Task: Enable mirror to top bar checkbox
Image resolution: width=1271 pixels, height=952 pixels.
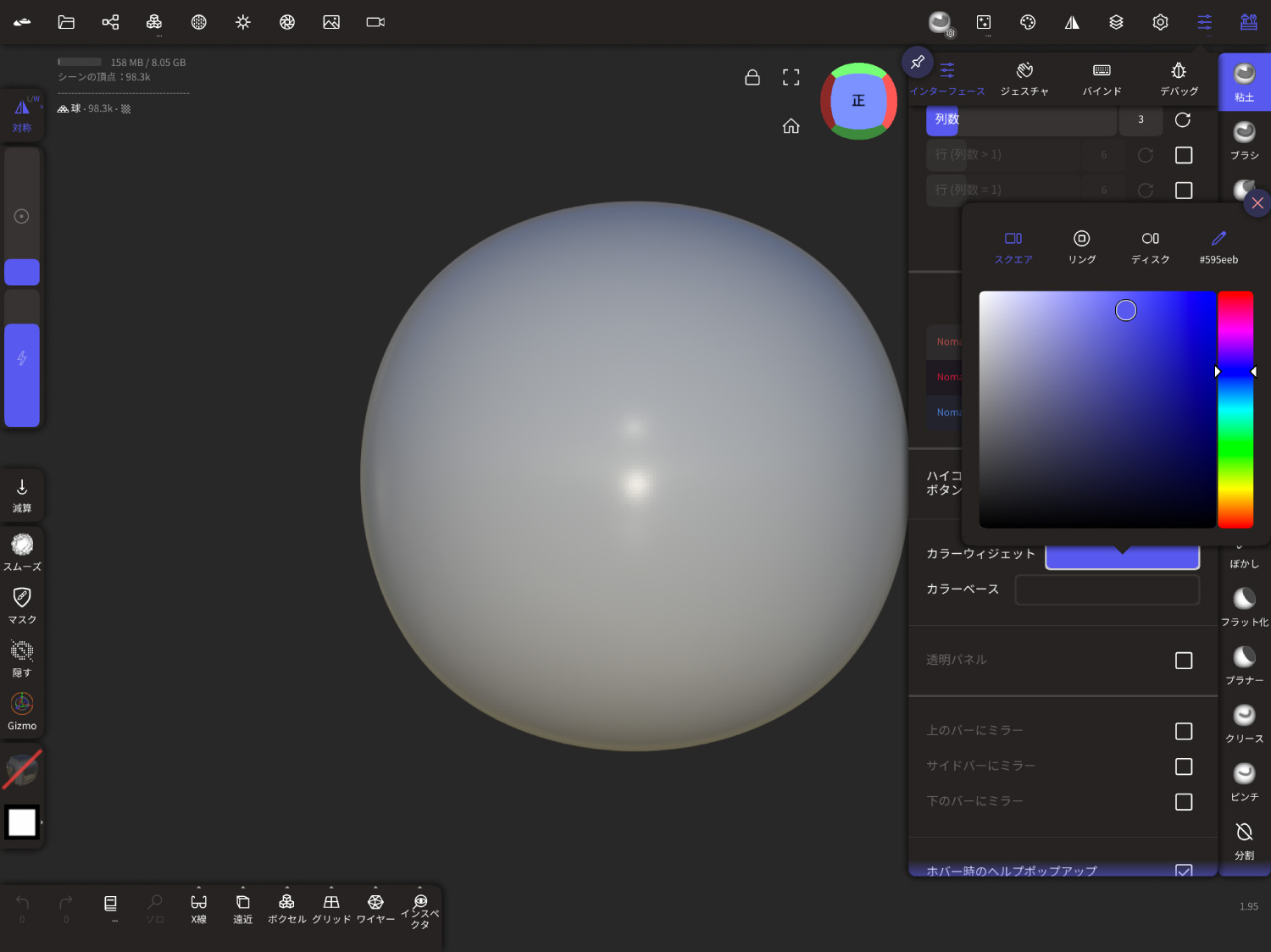Action: (1184, 731)
